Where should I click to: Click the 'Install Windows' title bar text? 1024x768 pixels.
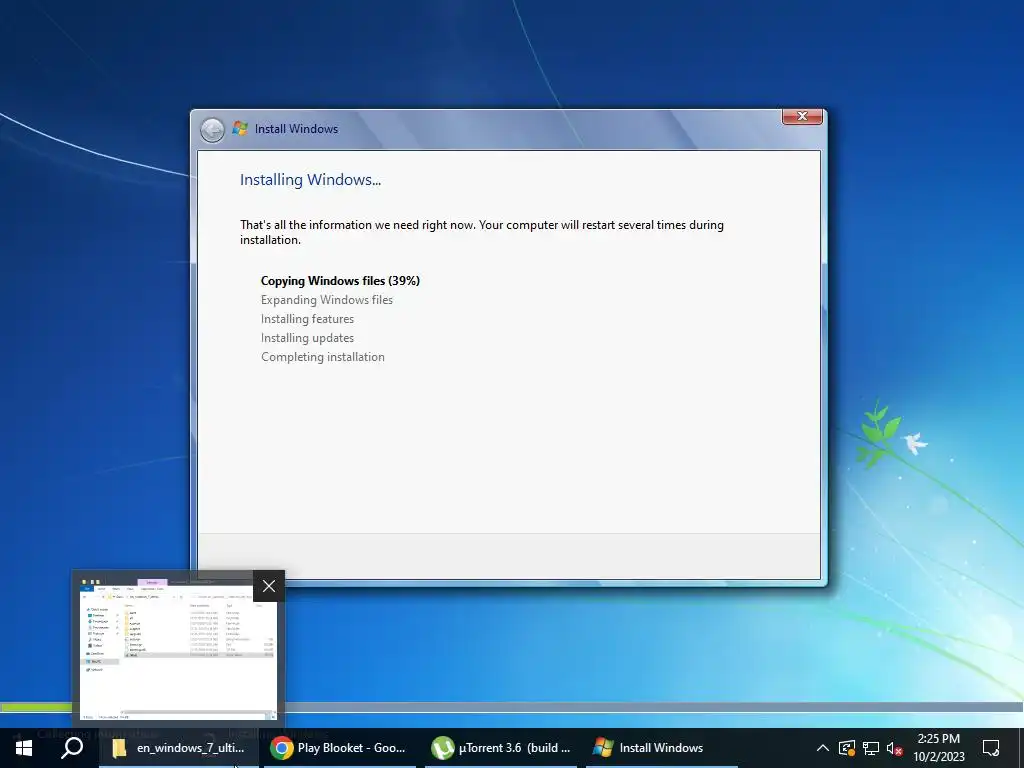click(x=296, y=129)
